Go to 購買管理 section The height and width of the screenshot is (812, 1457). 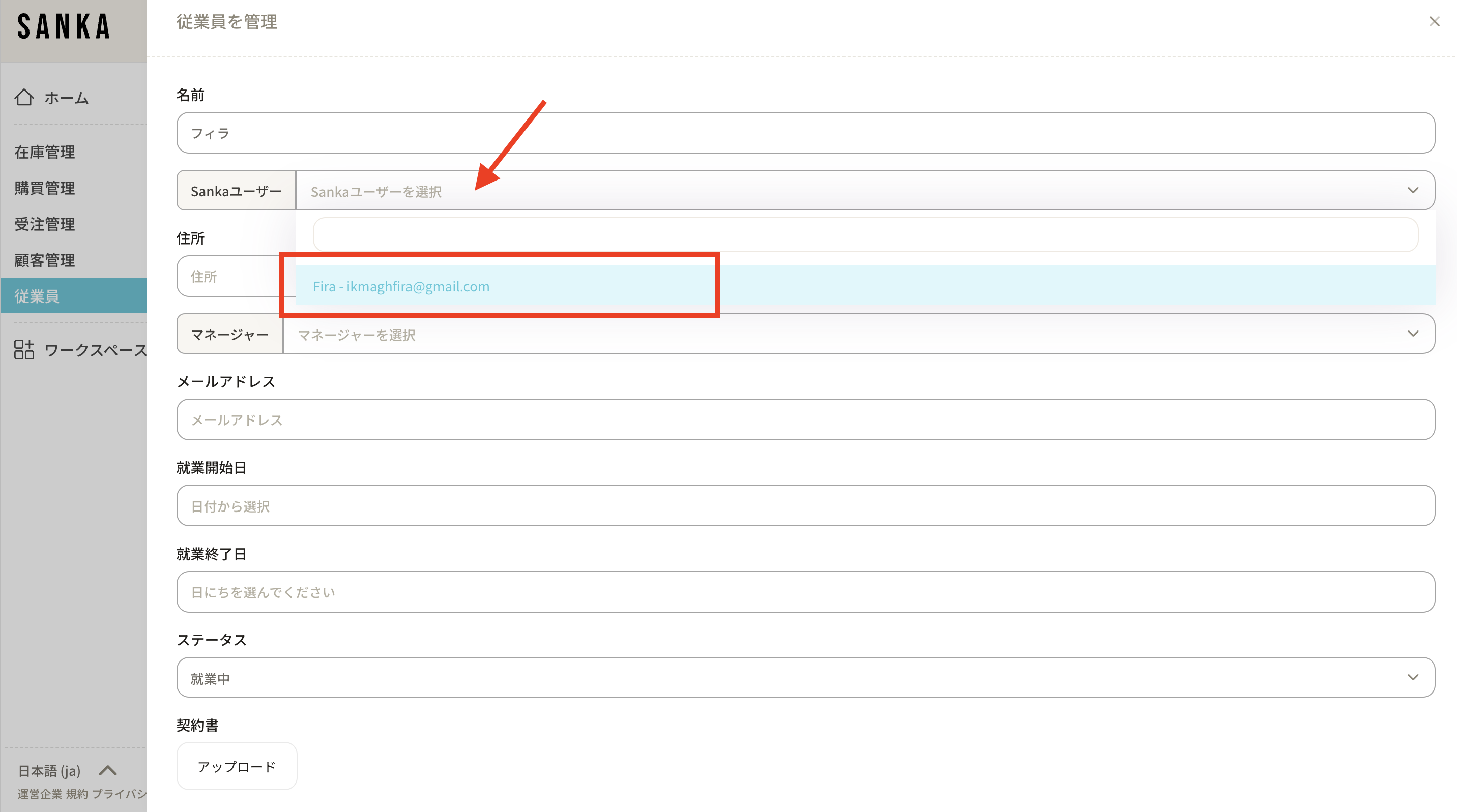click(x=45, y=188)
